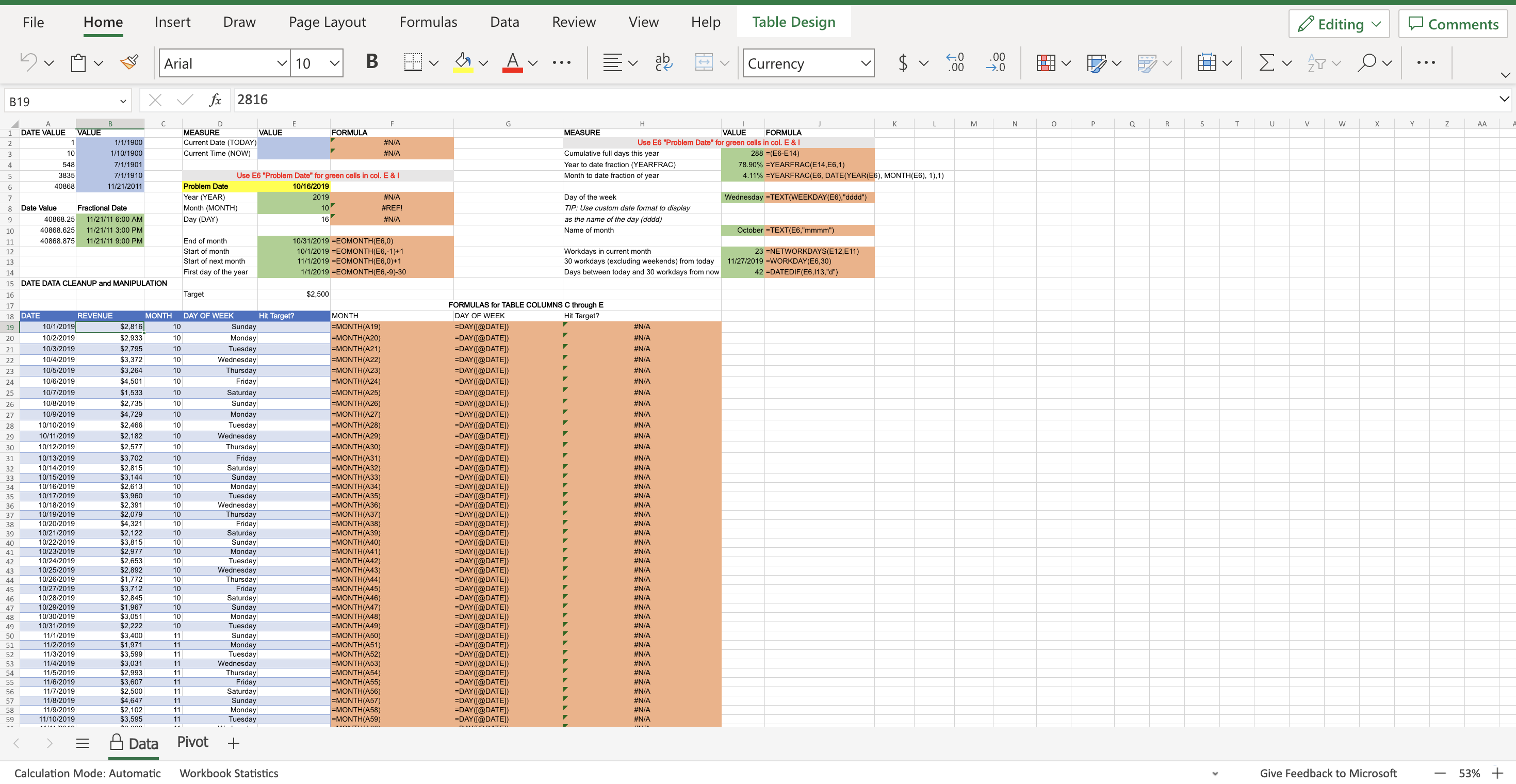Add a new sheet with plus
The image size is (1516, 784).
point(234,743)
